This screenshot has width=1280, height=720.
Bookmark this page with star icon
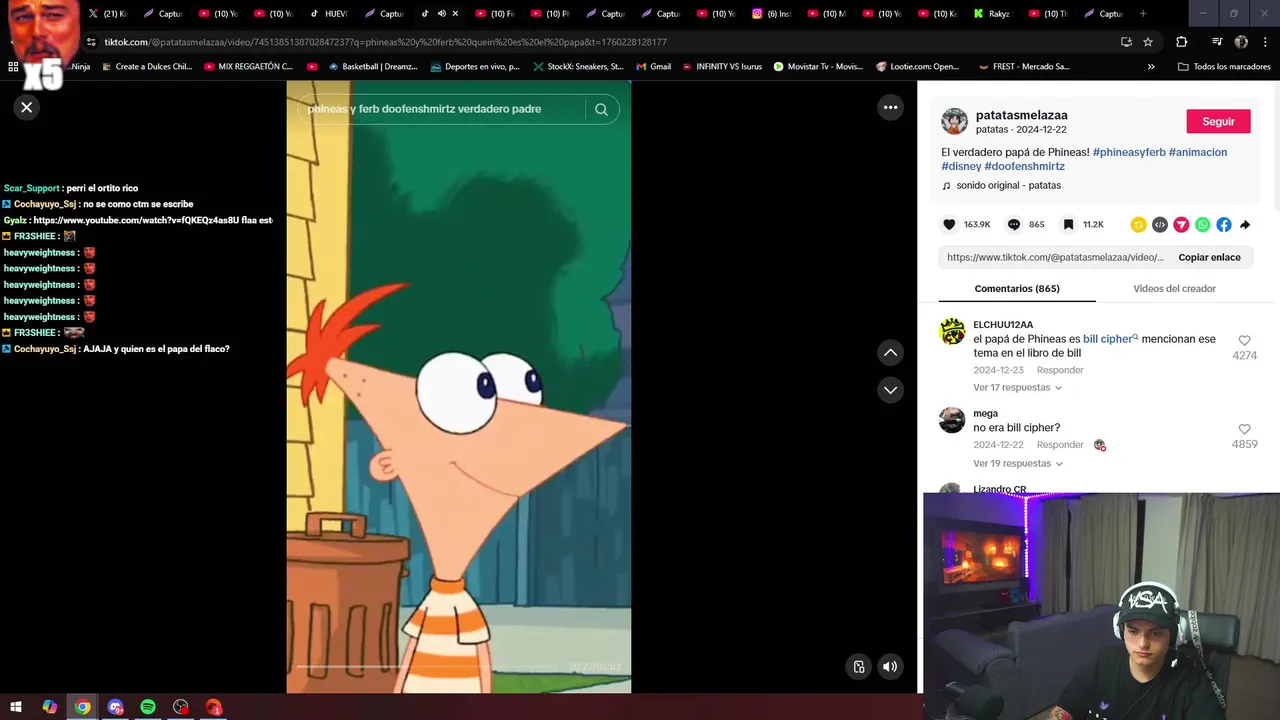1148,42
